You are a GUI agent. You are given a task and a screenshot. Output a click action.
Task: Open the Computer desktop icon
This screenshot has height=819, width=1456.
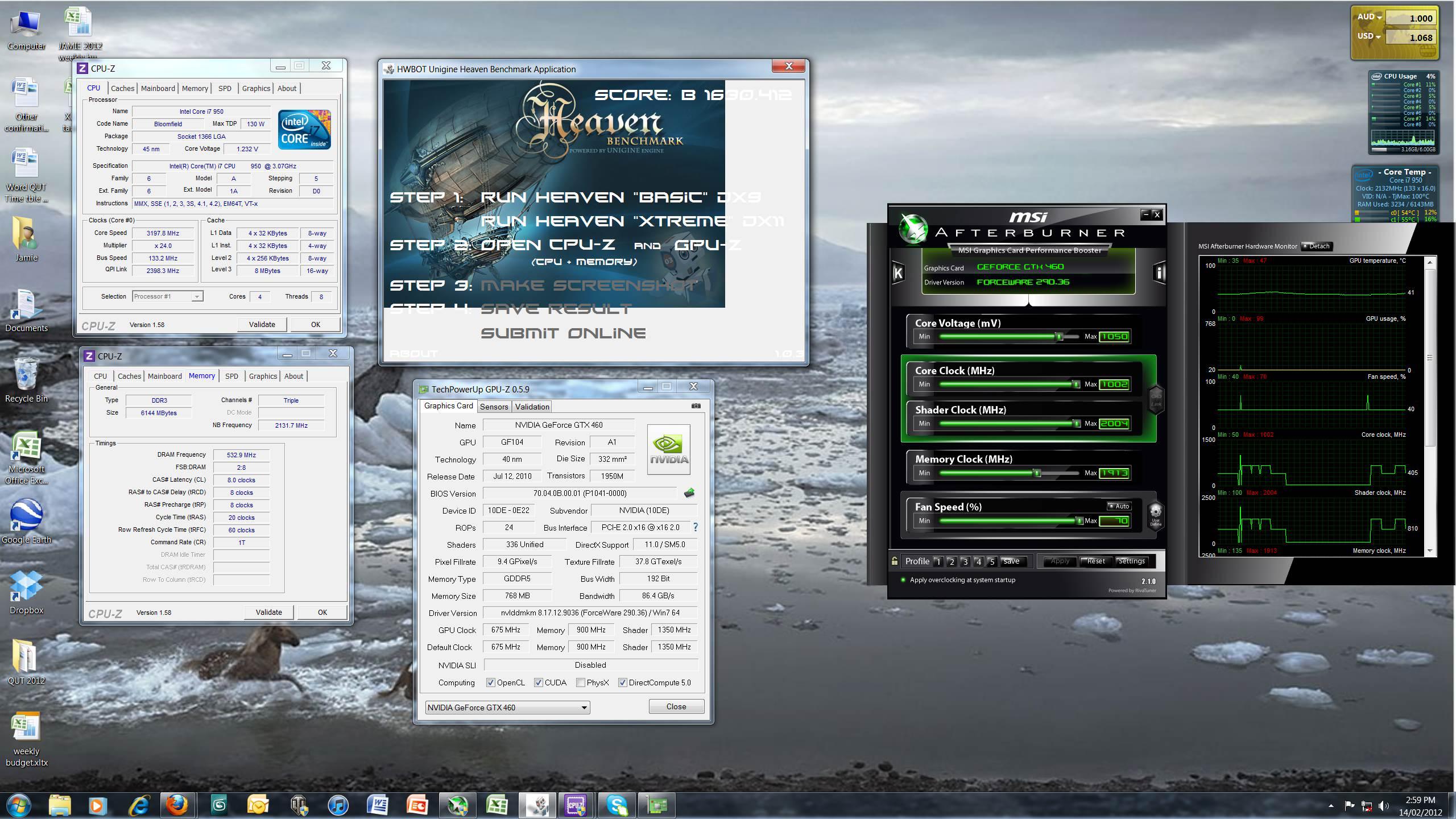(26, 30)
